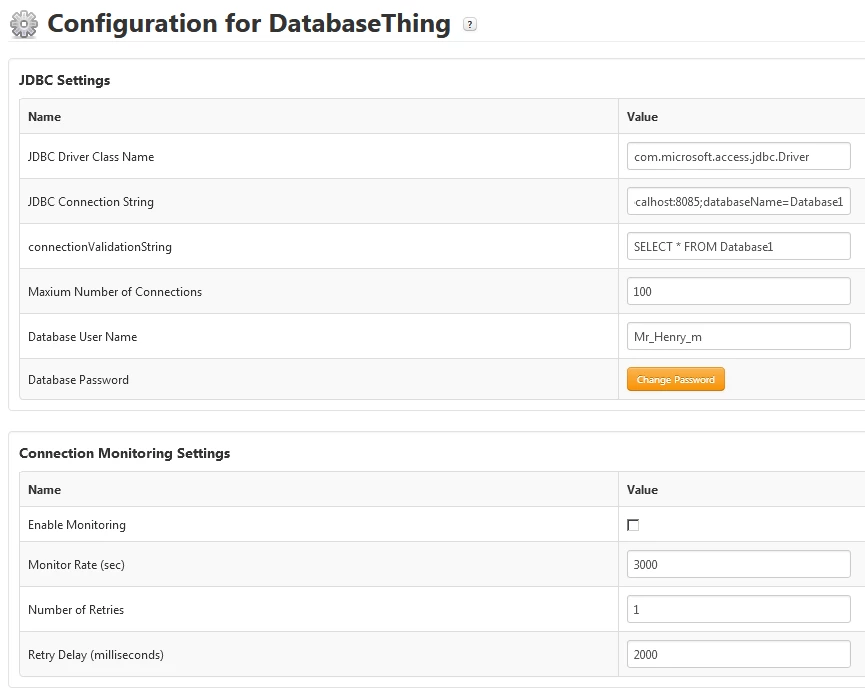Click the 'Configuration for DatabaseThing' title
The image size is (865, 699).
tap(249, 24)
